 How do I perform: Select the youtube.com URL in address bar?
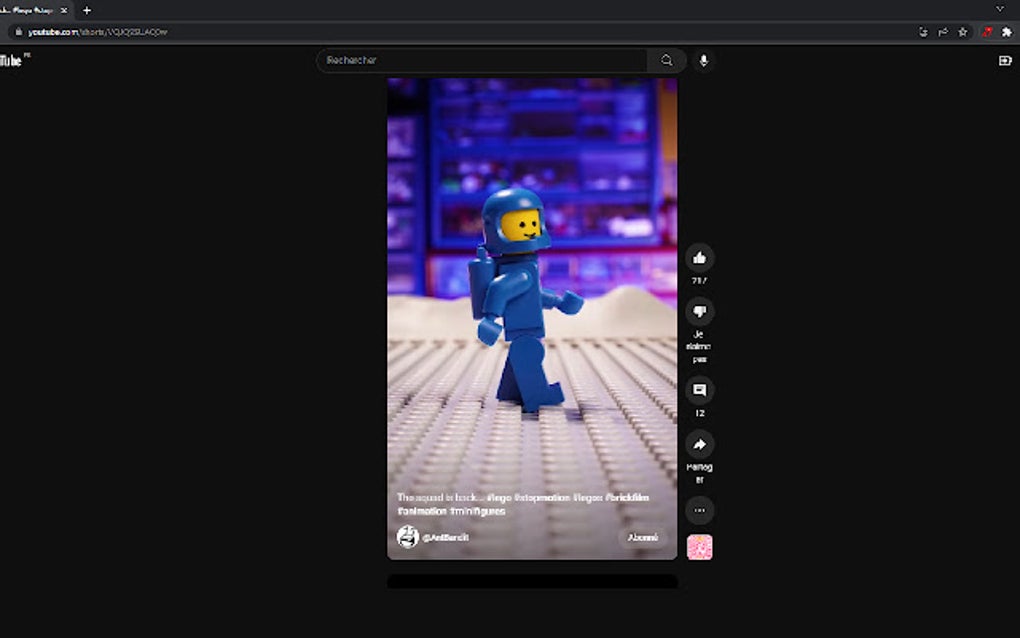(x=98, y=32)
